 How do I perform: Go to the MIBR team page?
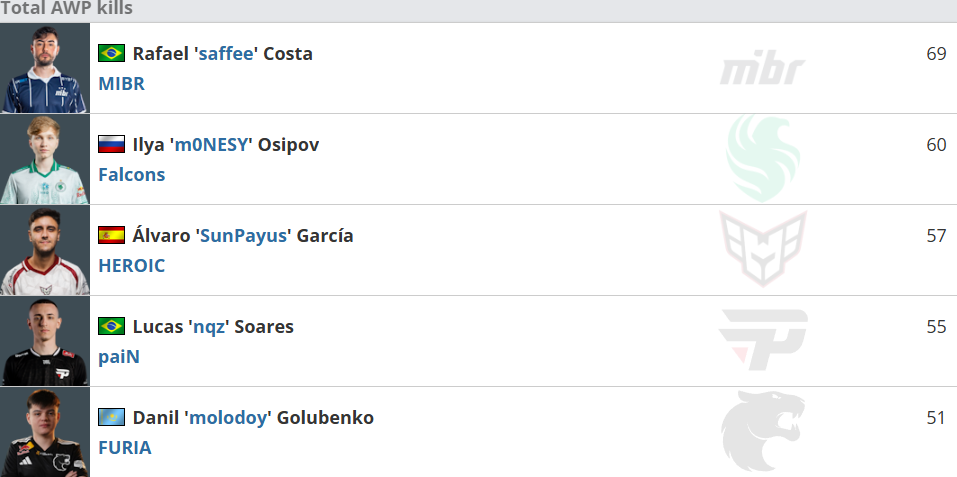[121, 83]
